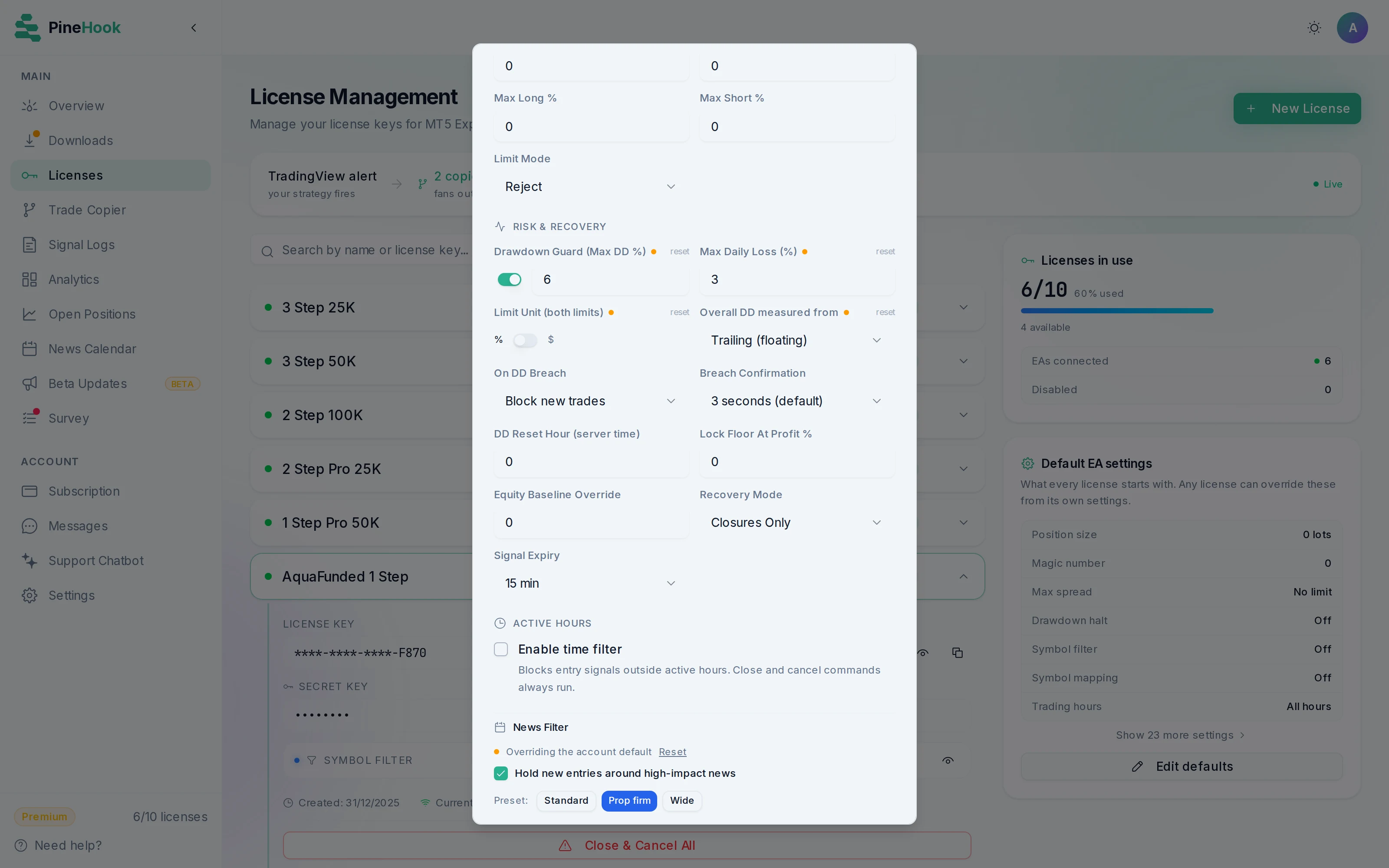
Task: Select the Wide news preset
Action: pyautogui.click(x=682, y=801)
